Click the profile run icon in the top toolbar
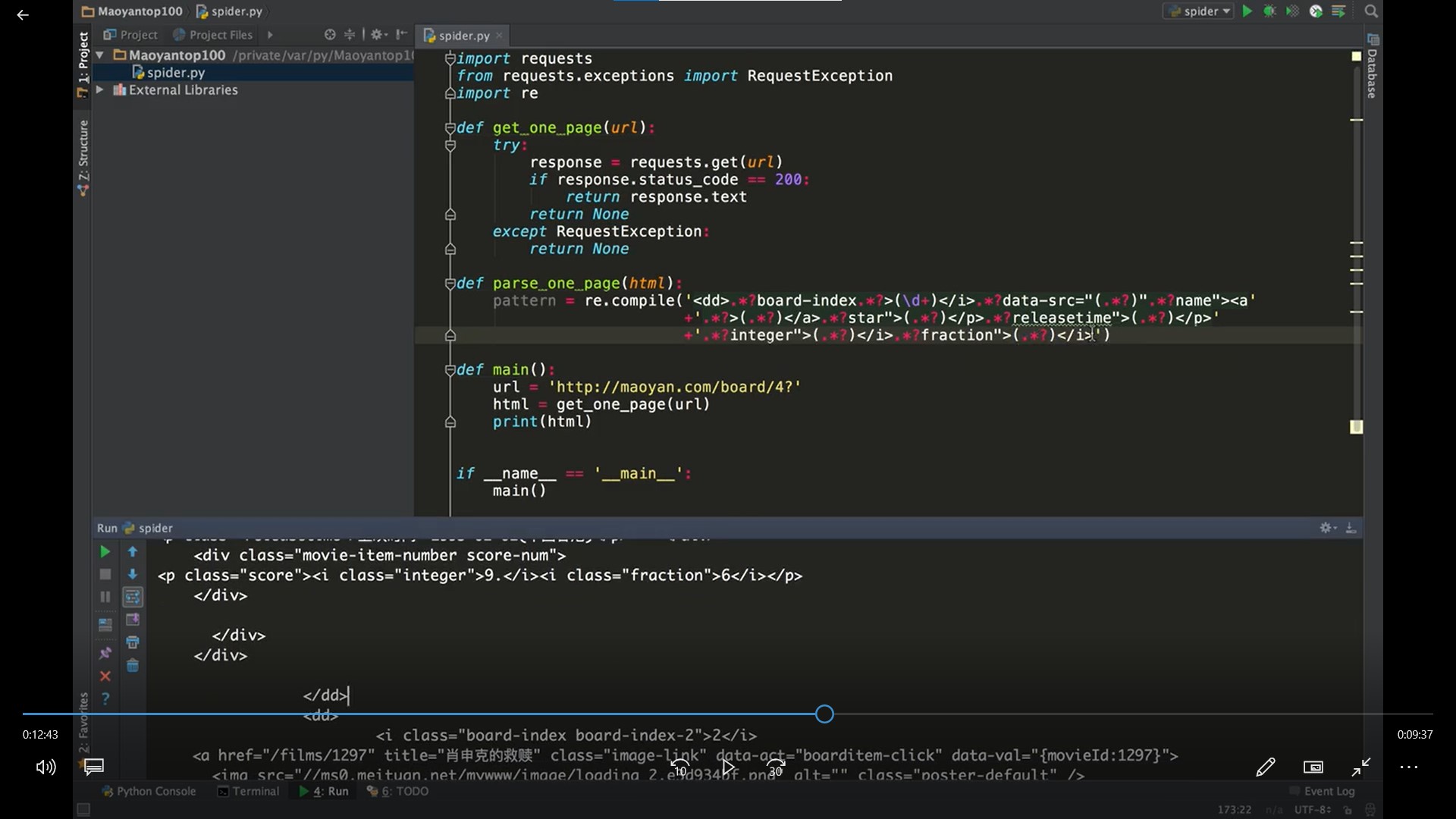This screenshot has height=819, width=1456. [1316, 11]
